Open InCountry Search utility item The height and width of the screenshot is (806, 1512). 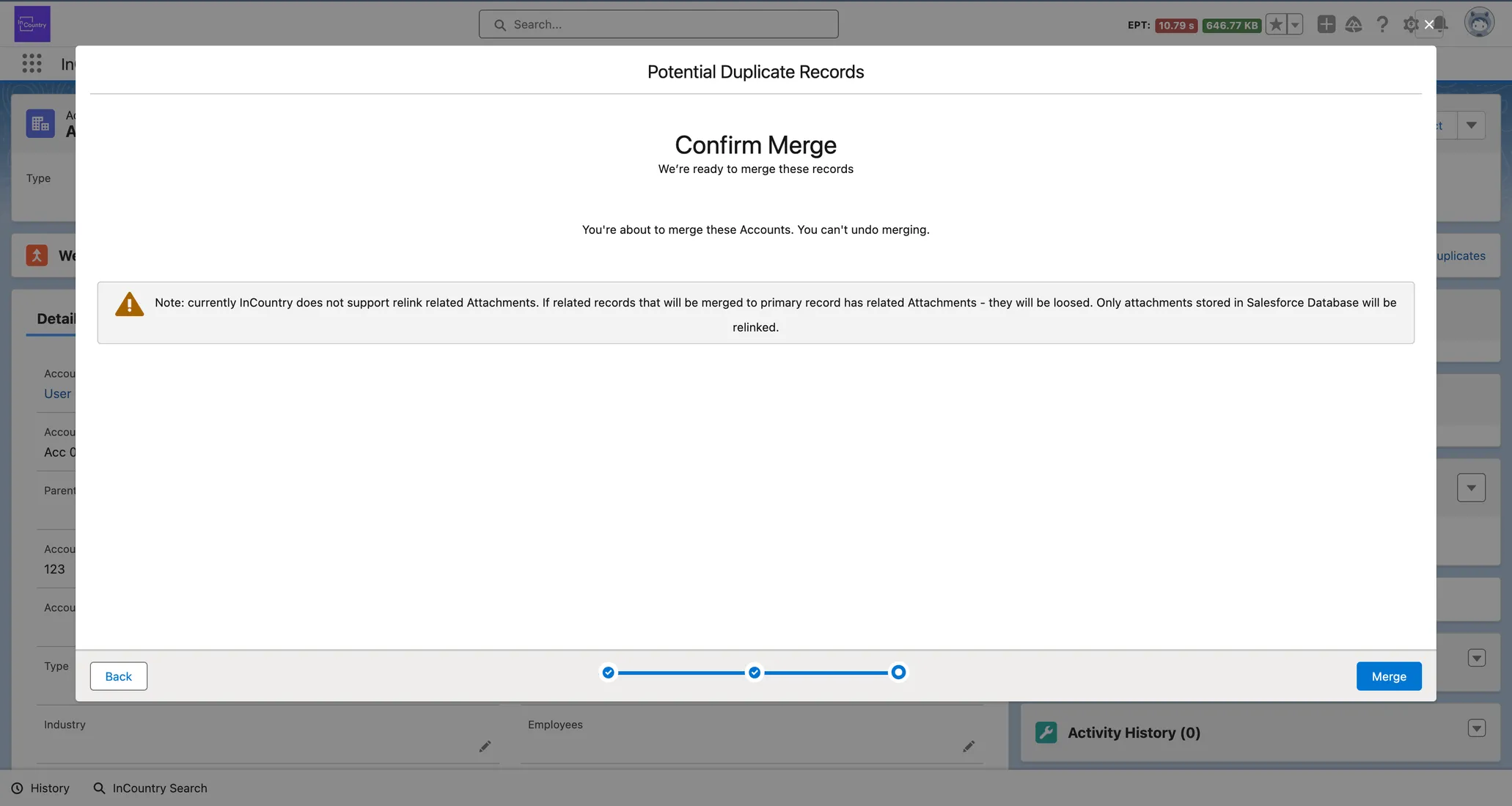150,788
